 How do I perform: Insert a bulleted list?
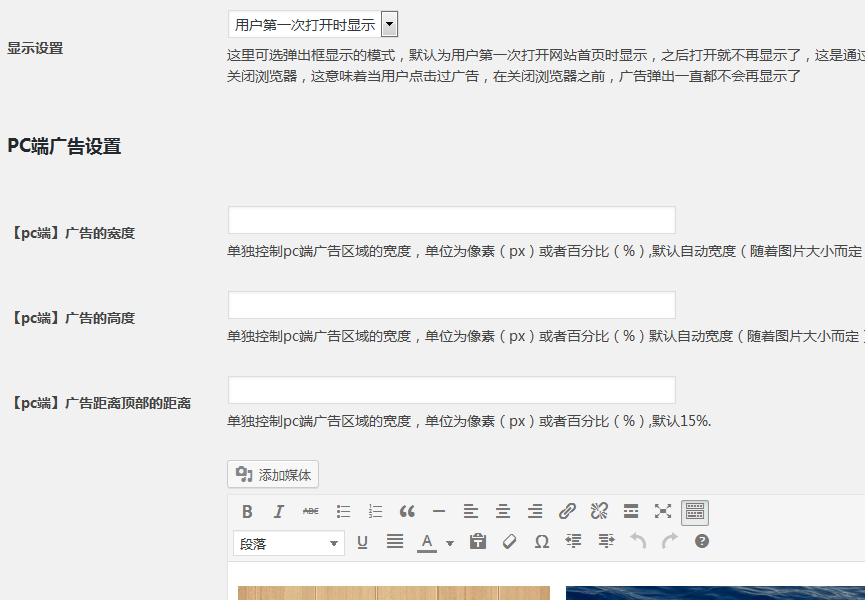coord(343,512)
